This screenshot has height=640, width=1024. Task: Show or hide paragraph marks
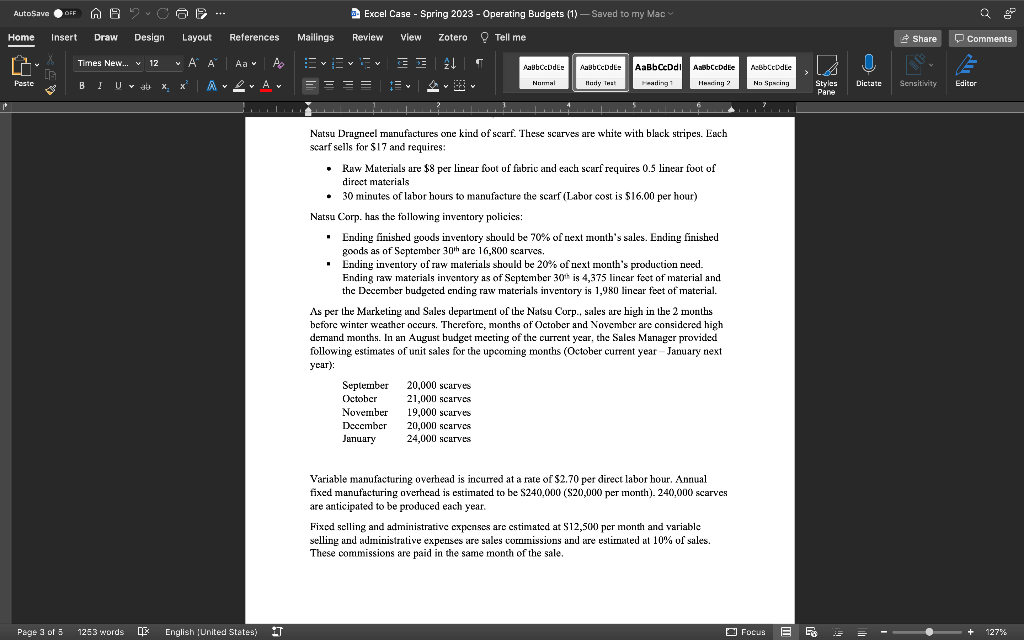tap(479, 63)
